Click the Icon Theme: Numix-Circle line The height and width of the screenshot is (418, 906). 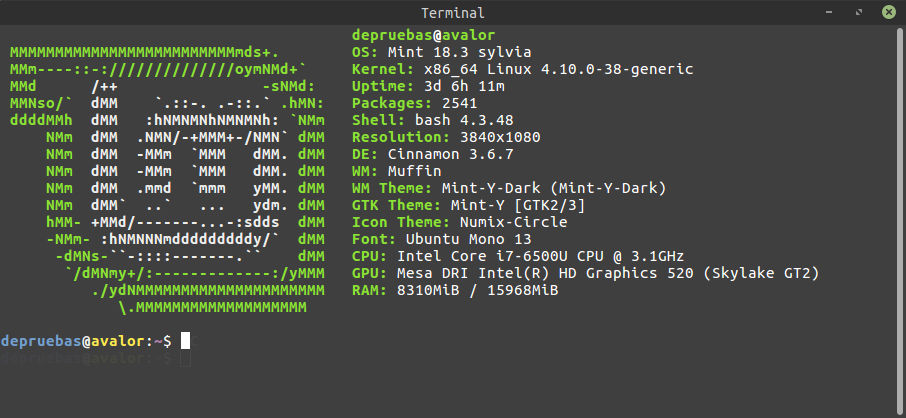[459, 222]
